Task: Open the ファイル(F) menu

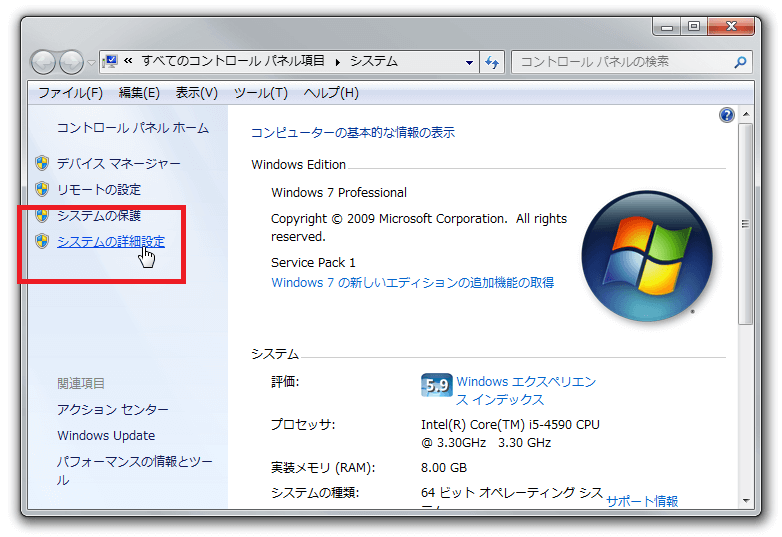Action: (70, 93)
